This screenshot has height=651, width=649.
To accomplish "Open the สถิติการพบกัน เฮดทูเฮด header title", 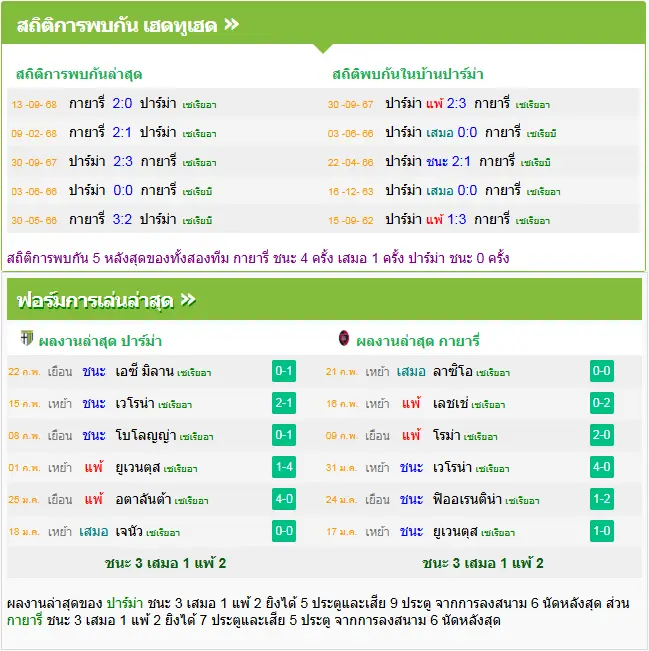I will pyautogui.click(x=117, y=26).
